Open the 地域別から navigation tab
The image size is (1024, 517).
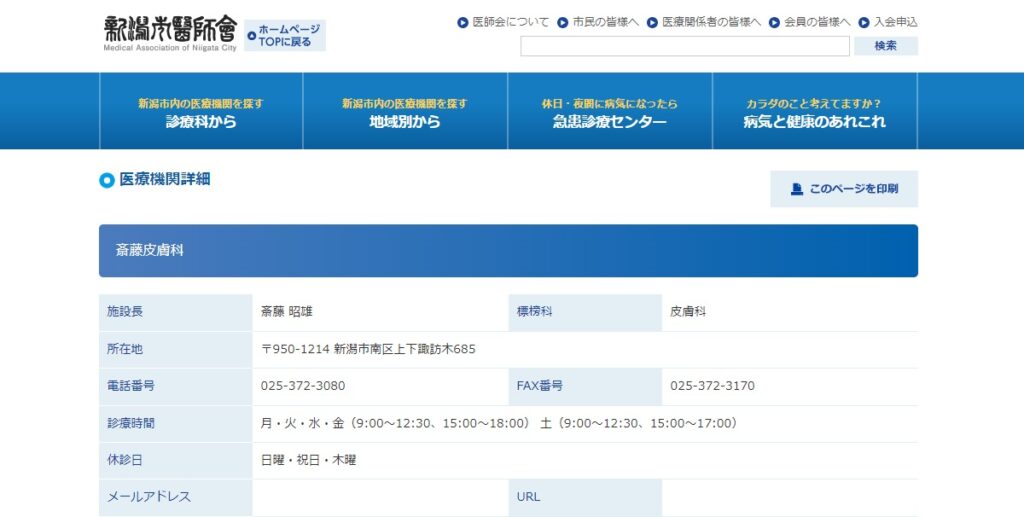[405, 111]
